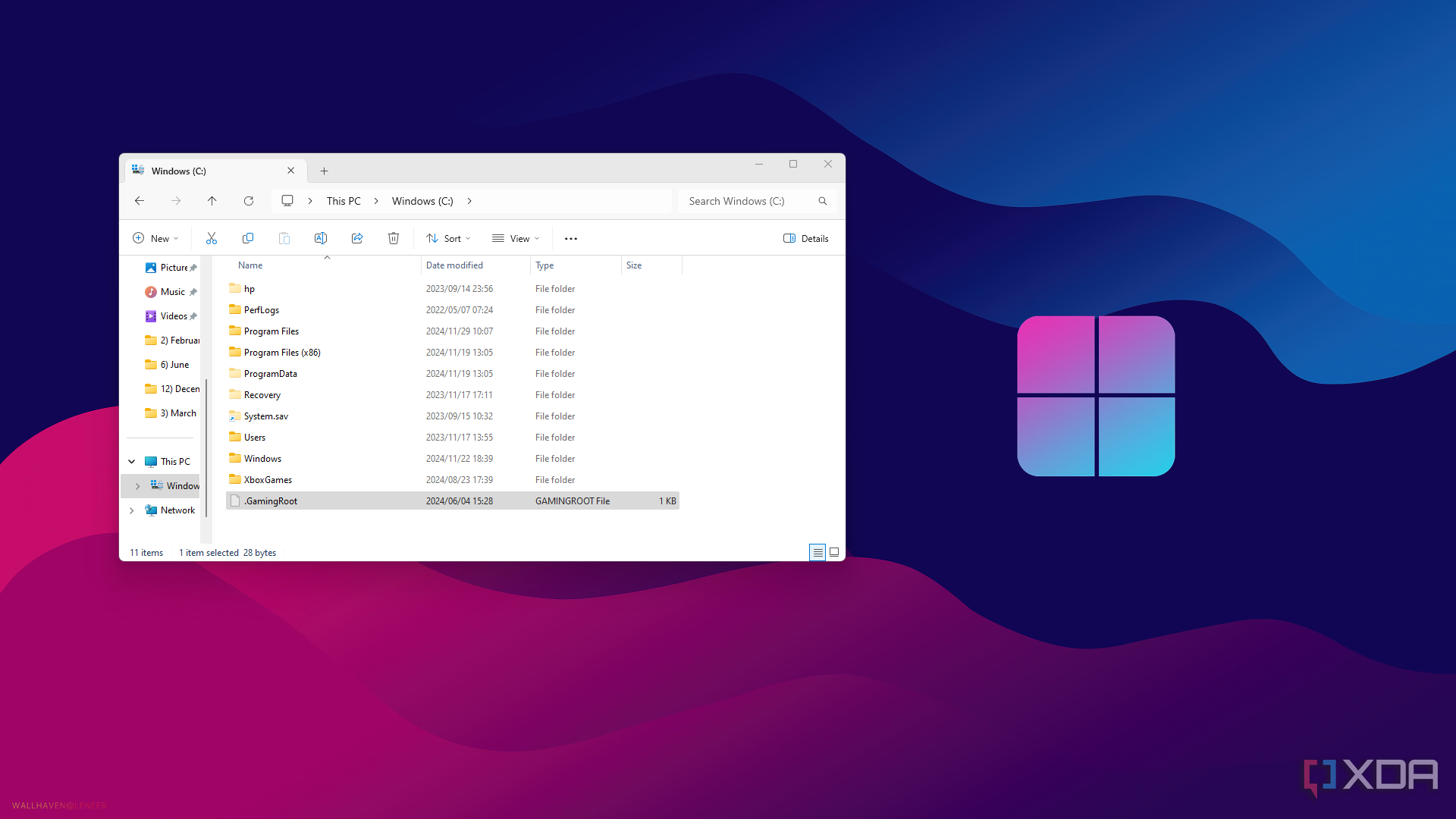Refresh the current folder view
Image resolution: width=1456 pixels, height=819 pixels.
[x=249, y=201]
